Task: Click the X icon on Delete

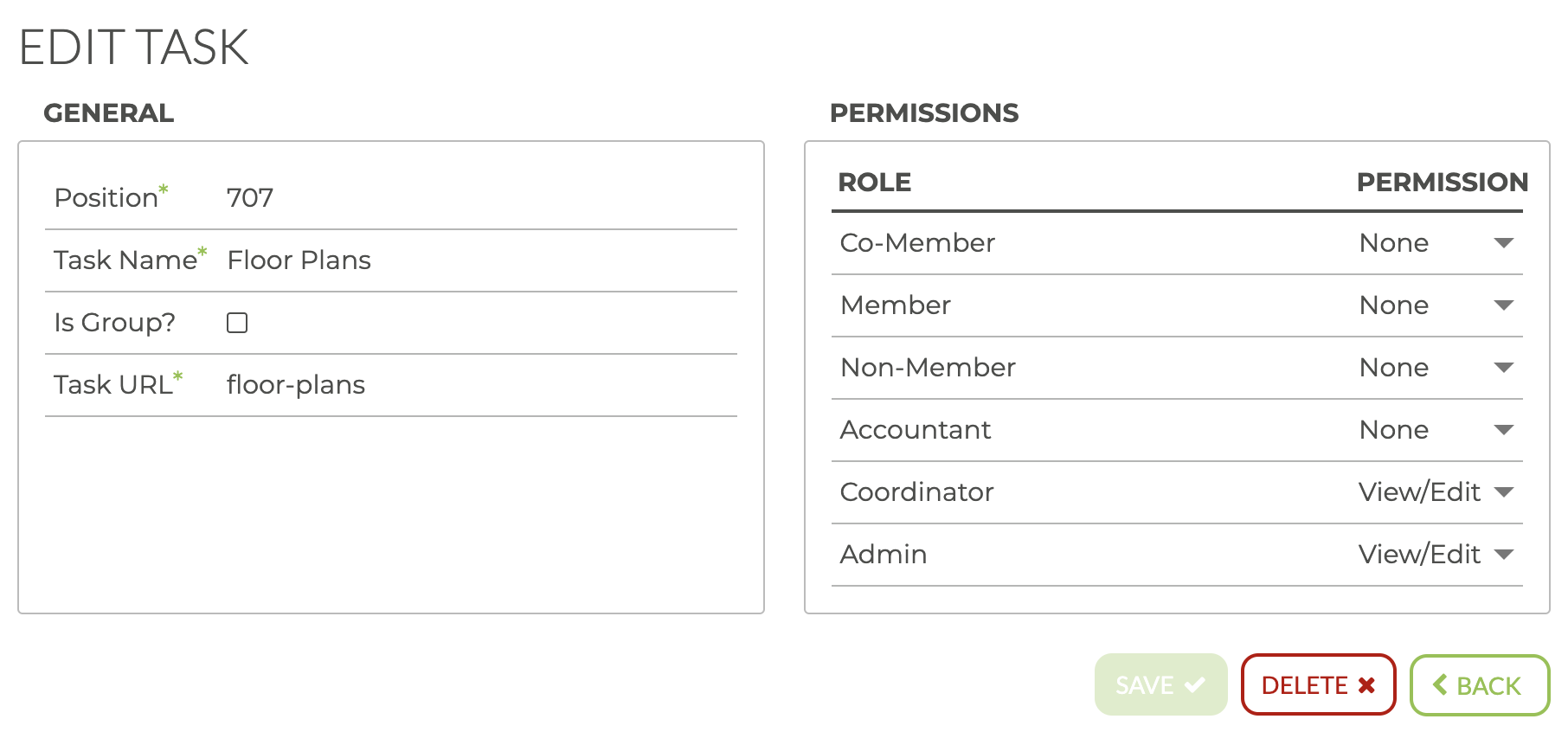Action: 1366,685
